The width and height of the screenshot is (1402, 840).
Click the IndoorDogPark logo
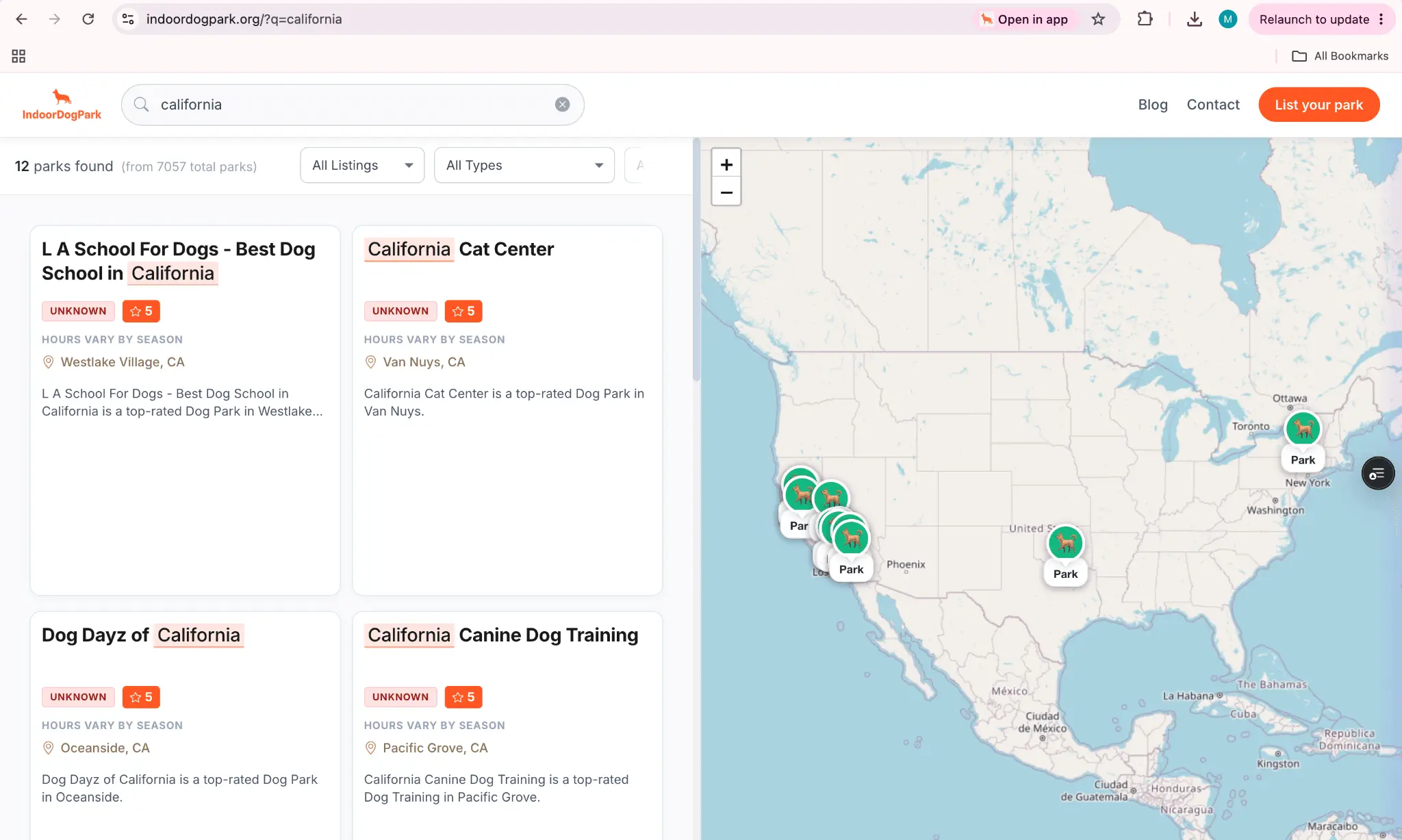(62, 105)
